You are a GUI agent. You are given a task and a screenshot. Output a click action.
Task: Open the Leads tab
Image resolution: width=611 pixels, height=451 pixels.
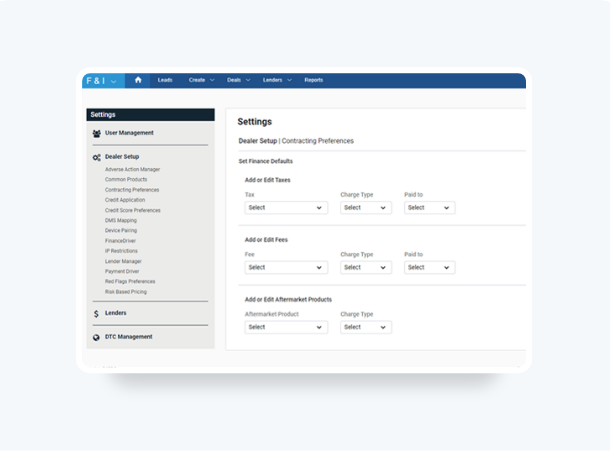pos(165,80)
